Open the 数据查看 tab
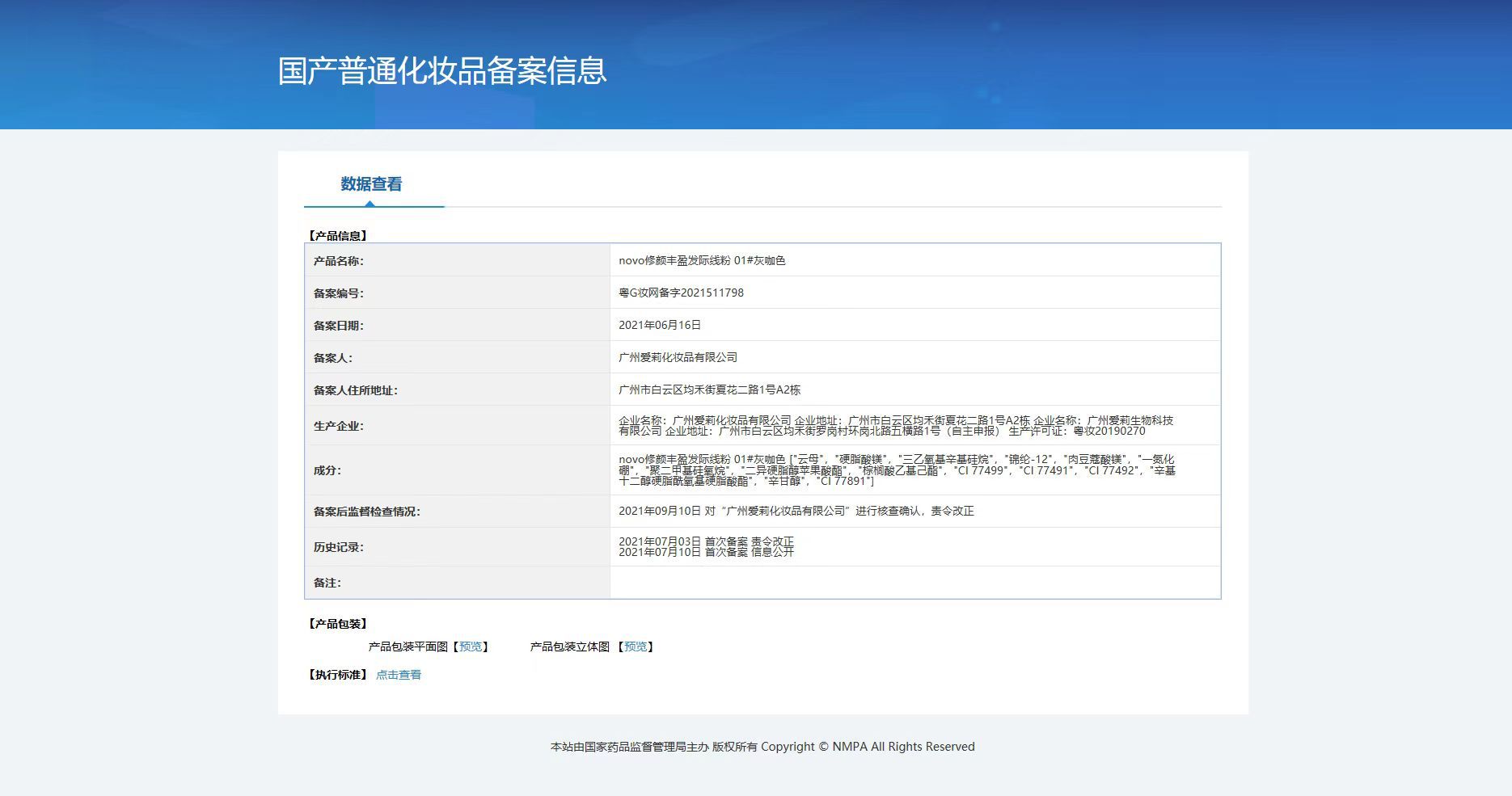 (x=371, y=184)
